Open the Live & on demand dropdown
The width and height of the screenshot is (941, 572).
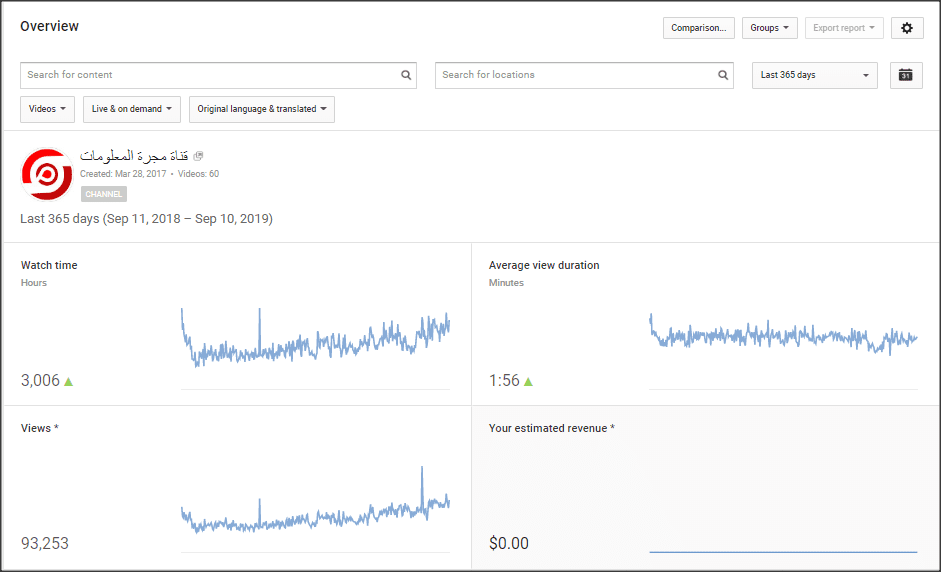131,109
